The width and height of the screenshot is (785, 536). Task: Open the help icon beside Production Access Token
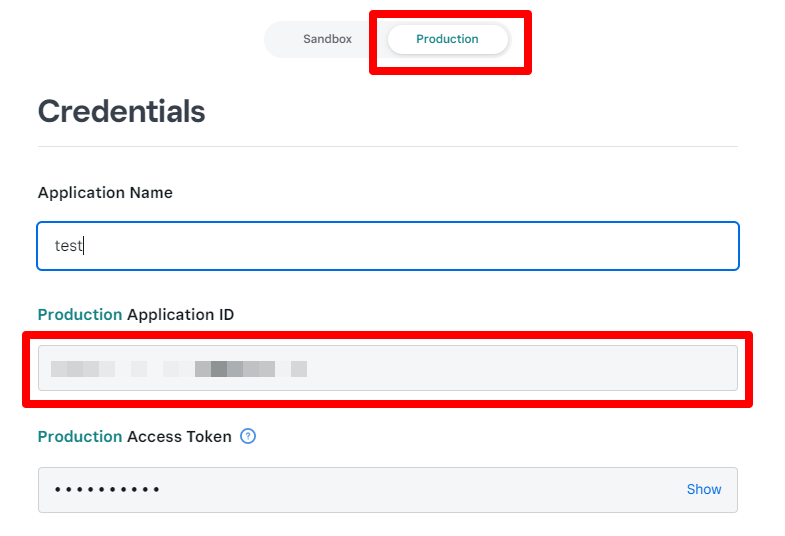pos(248,436)
